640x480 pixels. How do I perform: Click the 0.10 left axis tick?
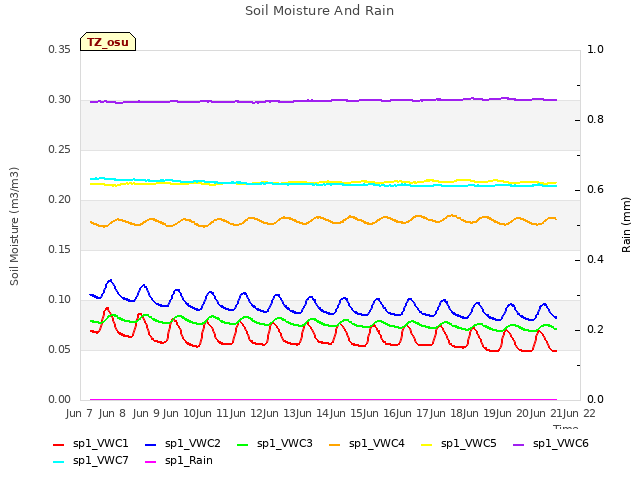[x=60, y=300]
